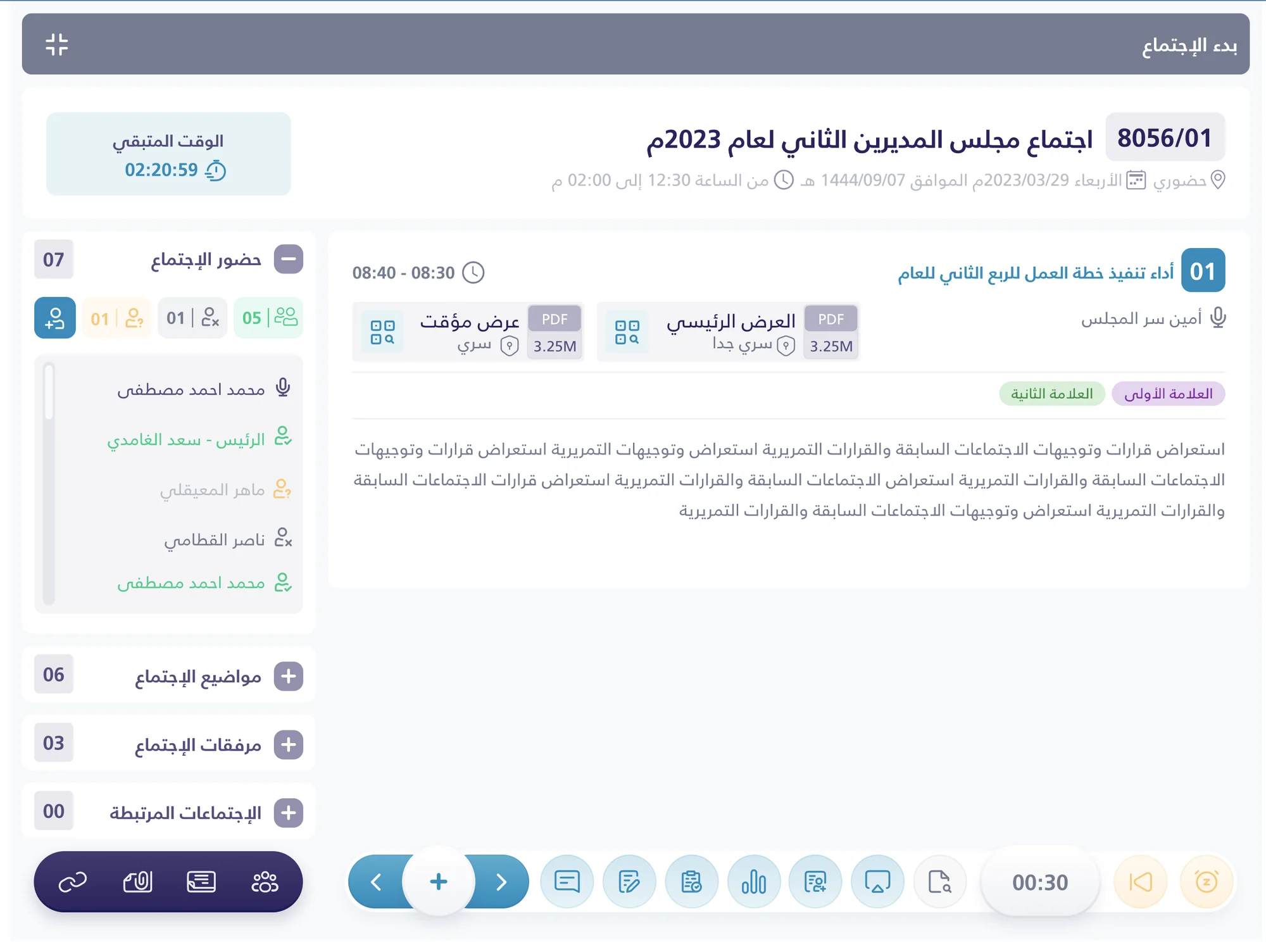Open the agenda list card icon
Screen dimensions: 1266x952
[201, 882]
